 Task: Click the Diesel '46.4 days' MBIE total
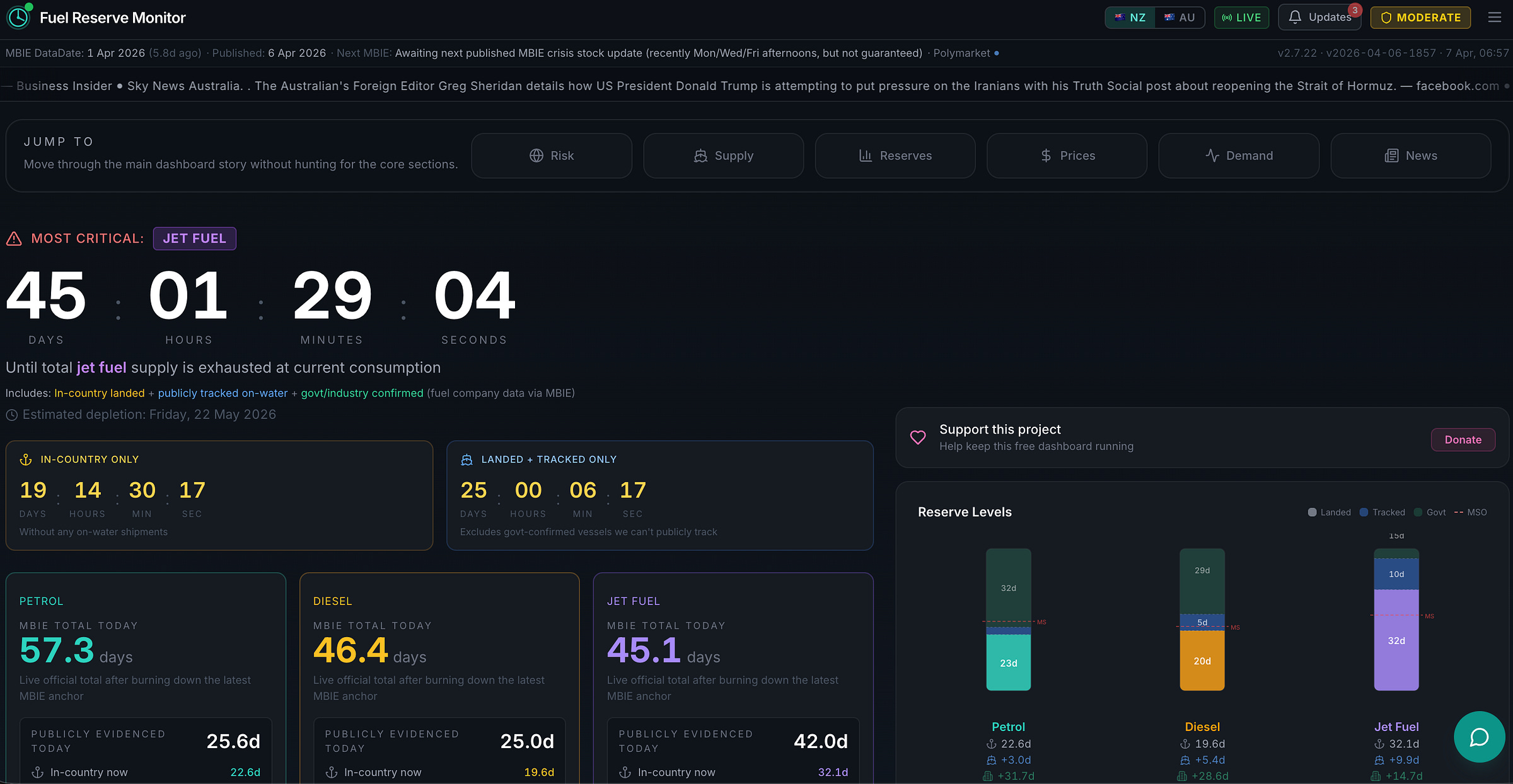point(370,650)
